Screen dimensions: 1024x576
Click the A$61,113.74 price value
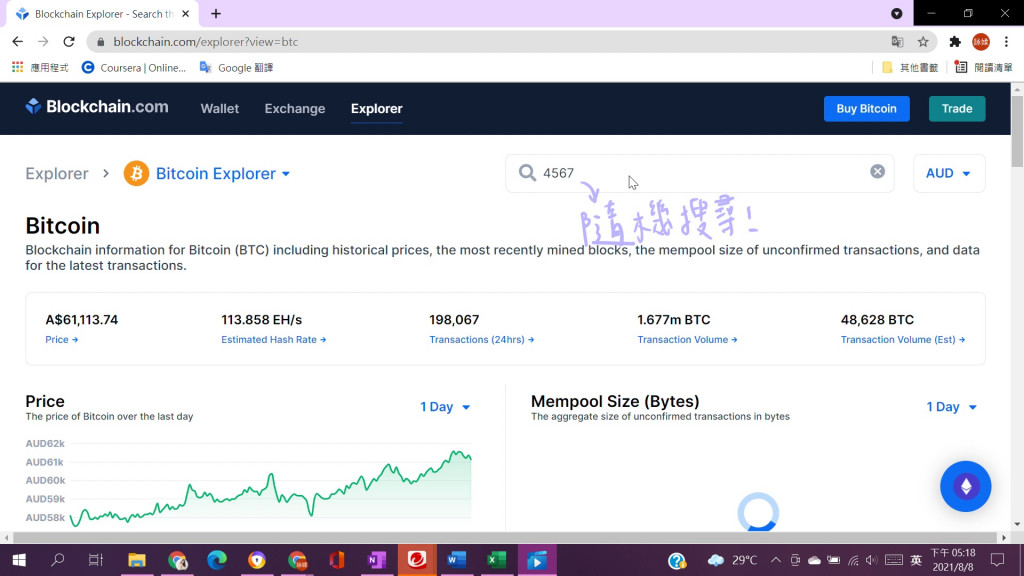pyautogui.click(x=82, y=320)
